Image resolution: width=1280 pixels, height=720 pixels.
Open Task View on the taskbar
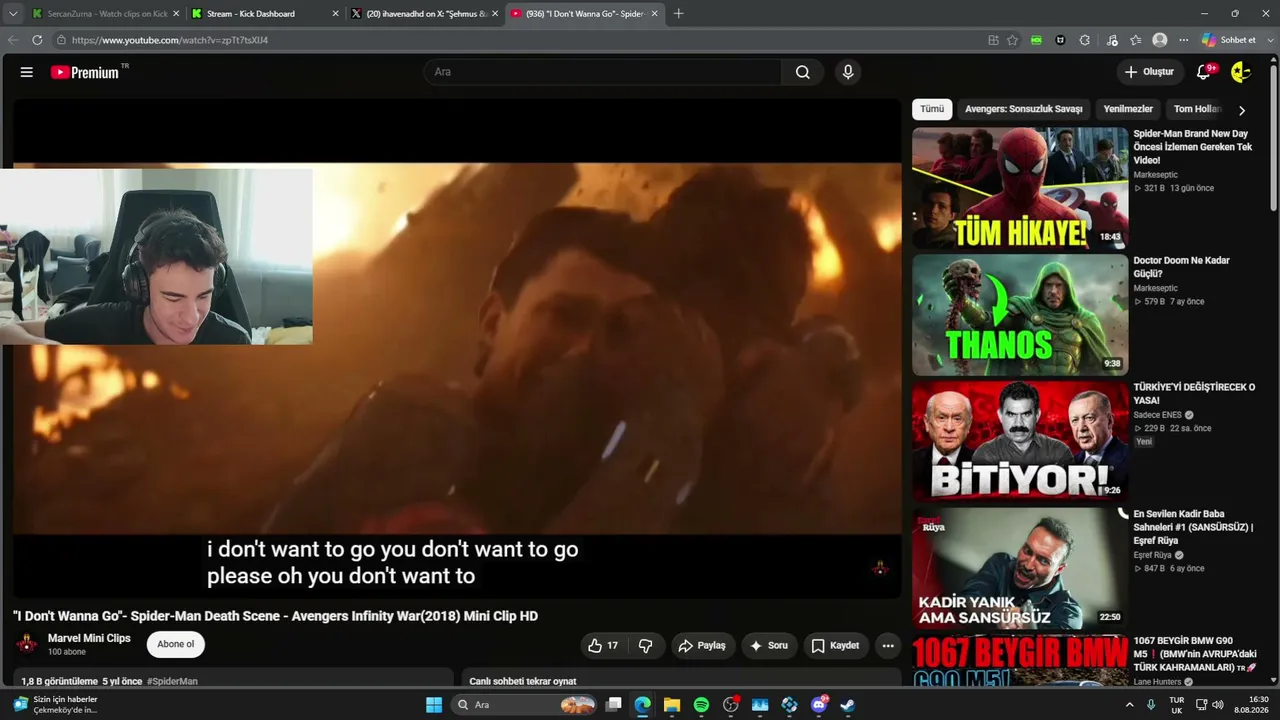[614, 705]
